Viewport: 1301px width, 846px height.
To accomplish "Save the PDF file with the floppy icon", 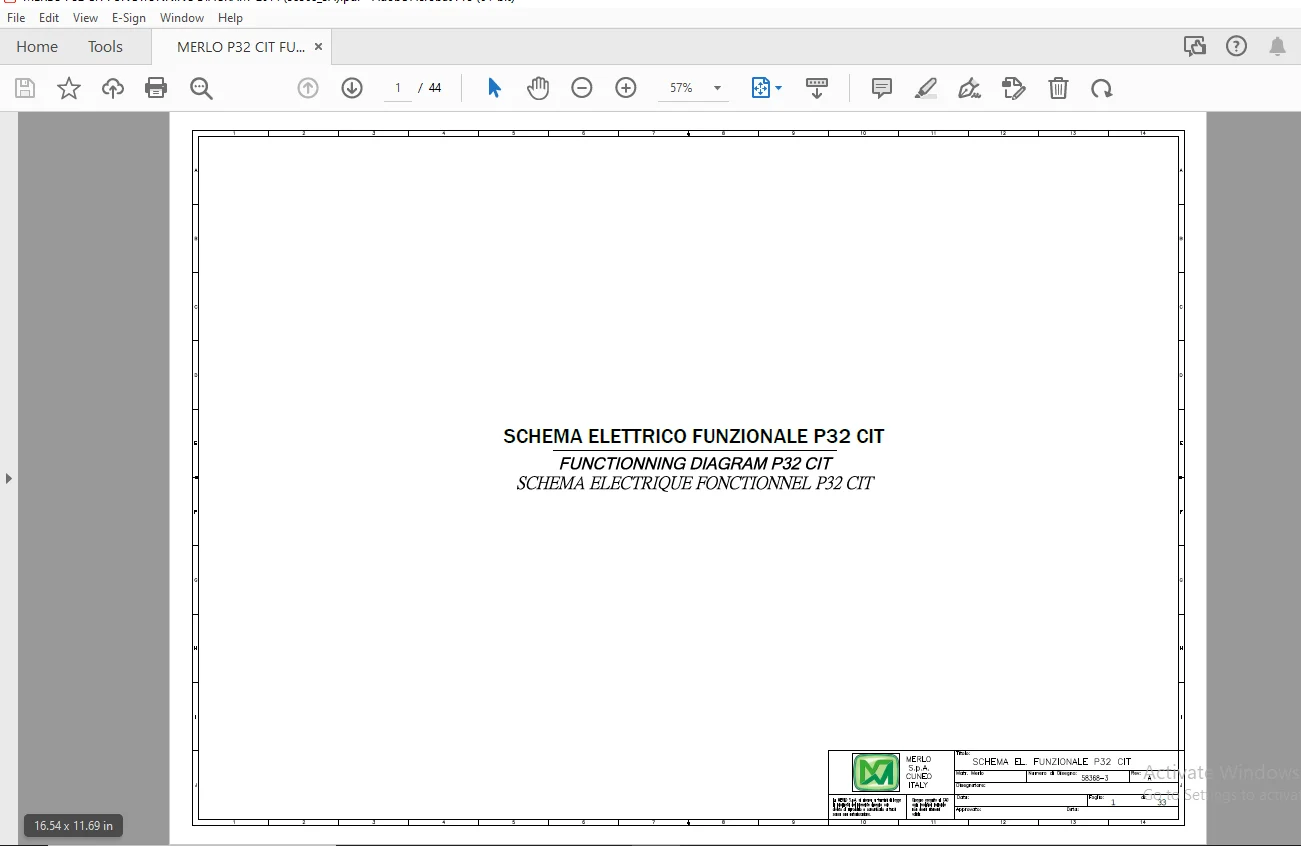I will tap(25, 88).
